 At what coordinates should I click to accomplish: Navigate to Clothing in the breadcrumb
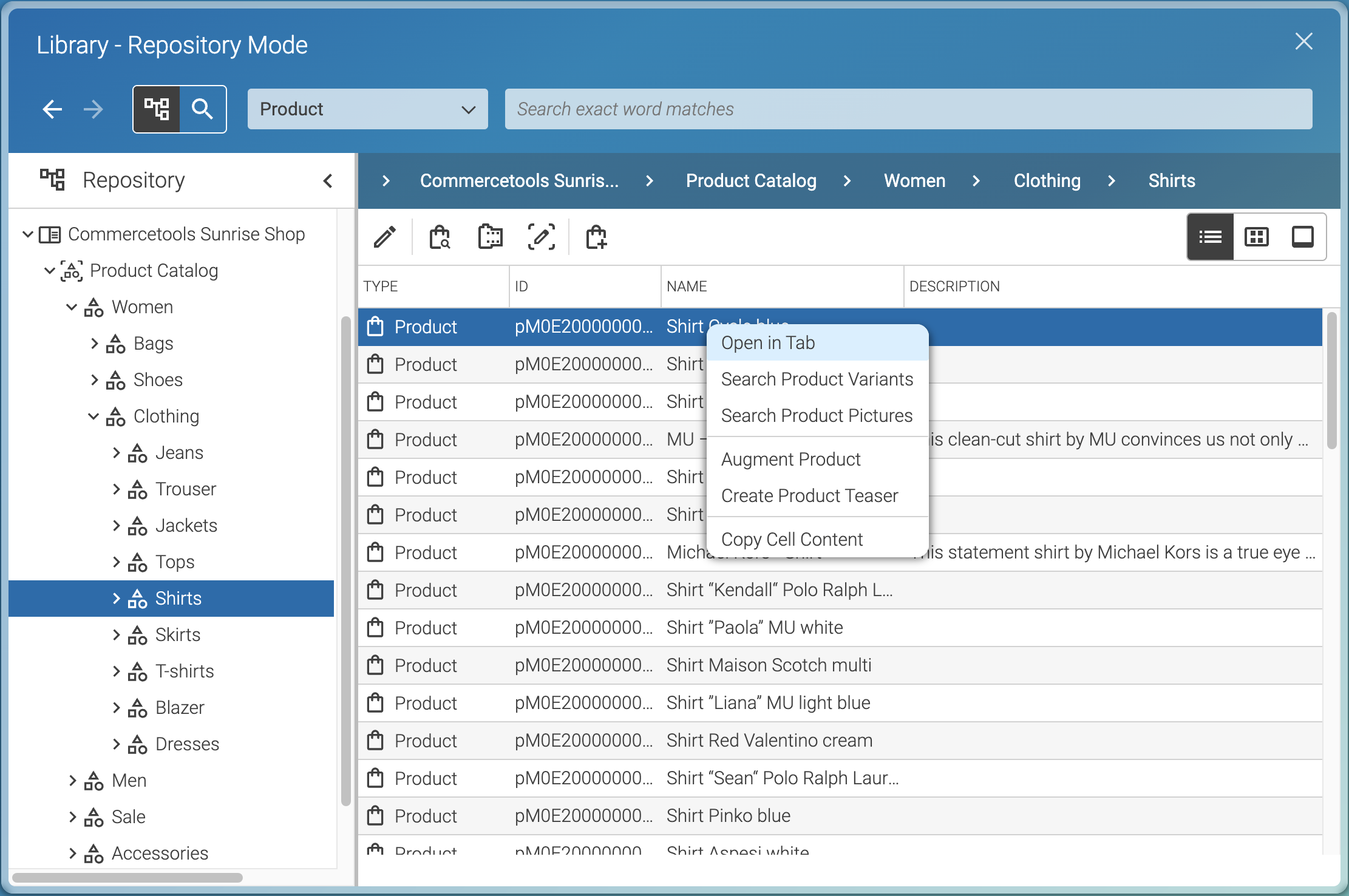click(x=1047, y=180)
